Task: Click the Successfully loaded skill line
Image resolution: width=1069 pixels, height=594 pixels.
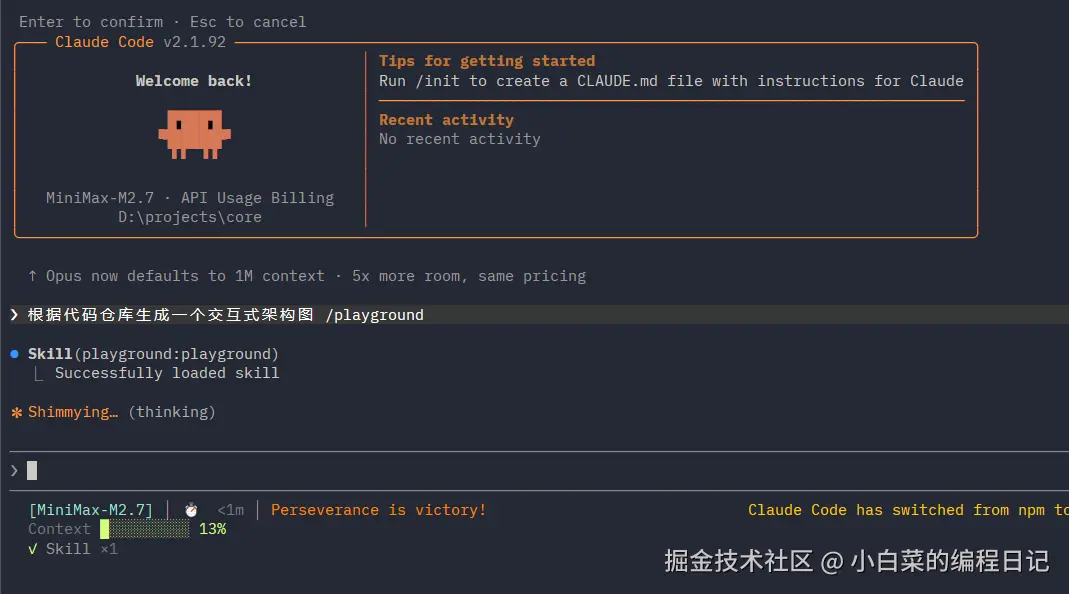Action: 167,373
